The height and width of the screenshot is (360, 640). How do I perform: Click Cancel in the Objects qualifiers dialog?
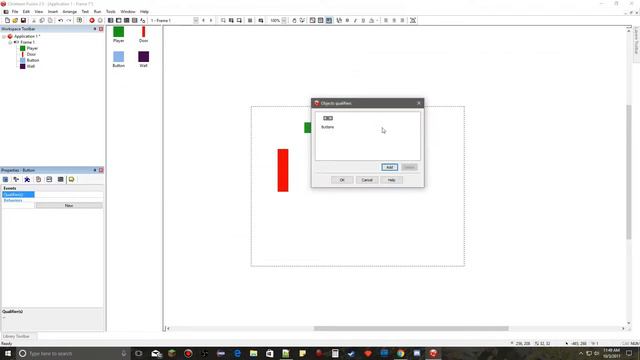pos(367,180)
